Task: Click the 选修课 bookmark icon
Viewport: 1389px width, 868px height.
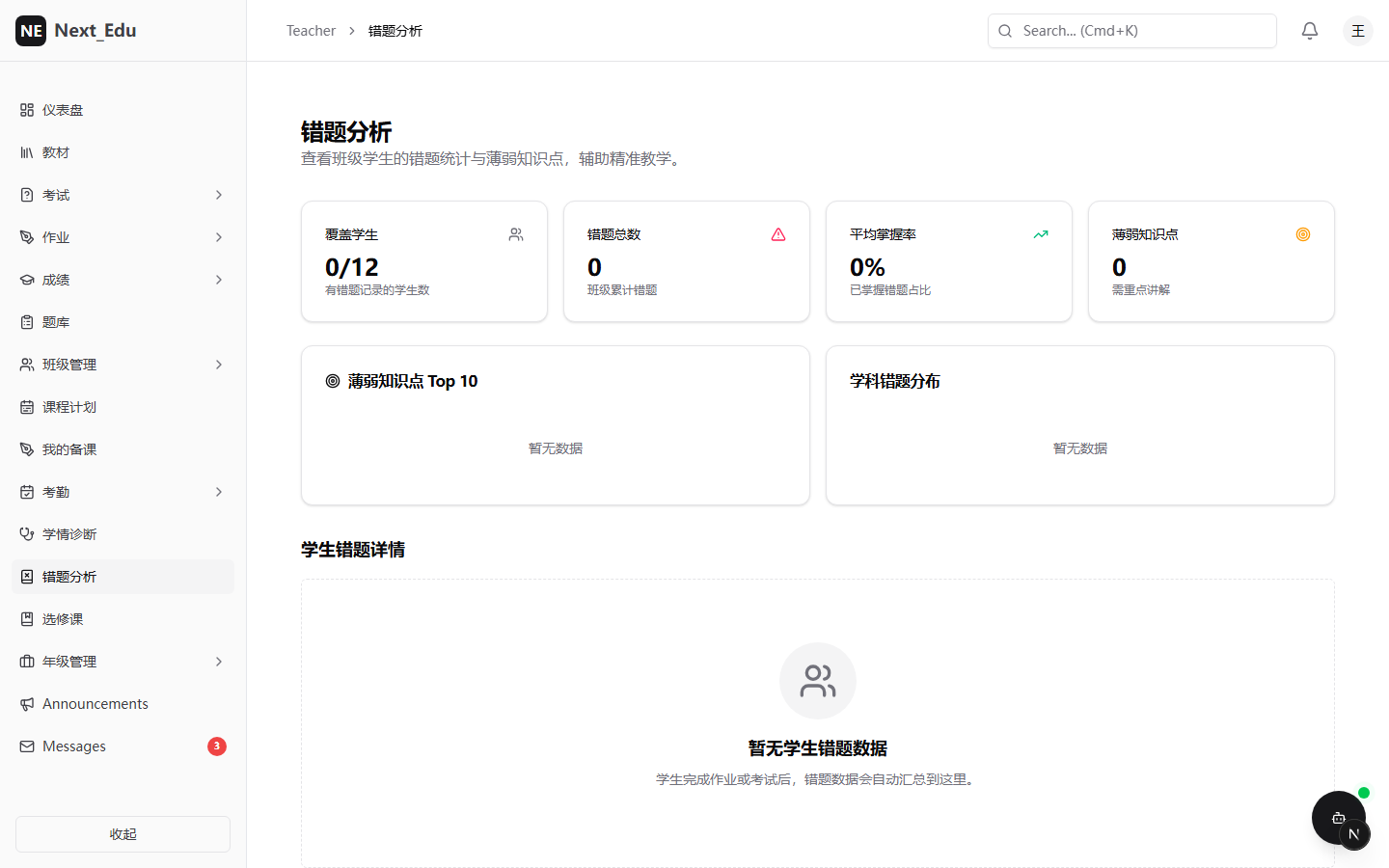Action: point(27,619)
